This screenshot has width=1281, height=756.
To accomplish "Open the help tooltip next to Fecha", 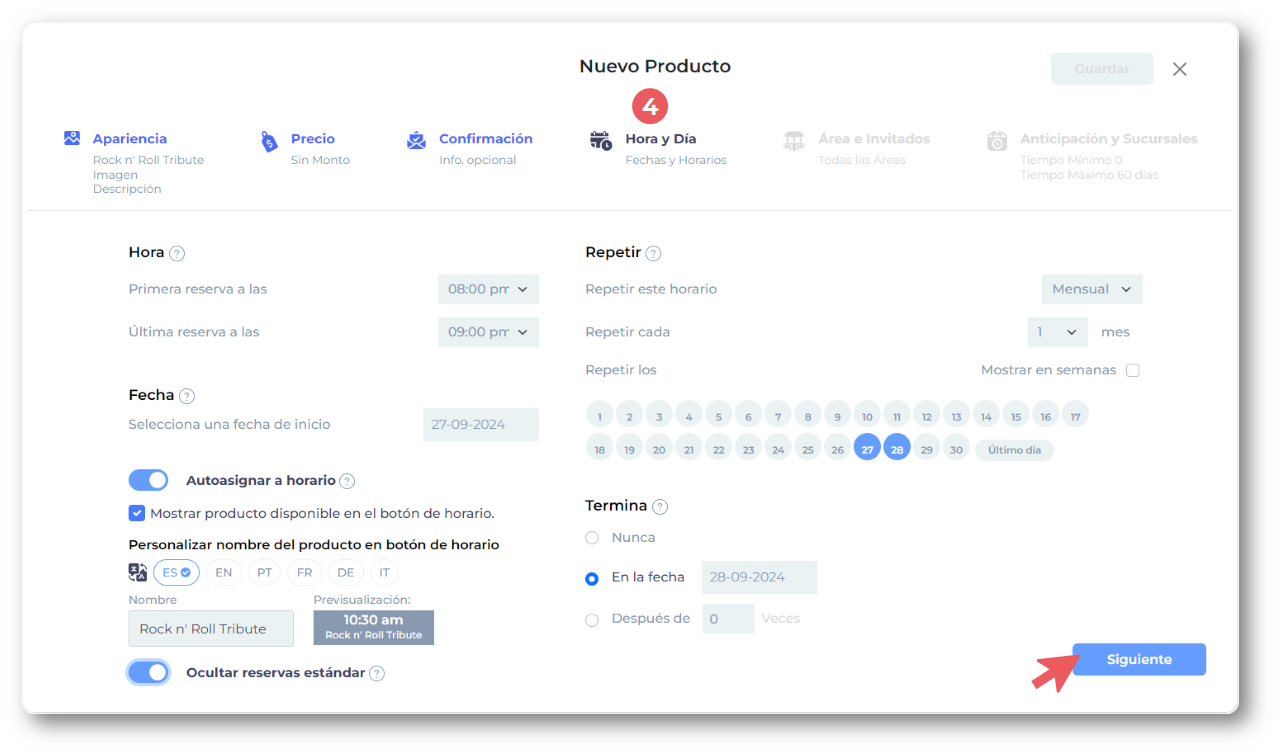I will coord(187,396).
